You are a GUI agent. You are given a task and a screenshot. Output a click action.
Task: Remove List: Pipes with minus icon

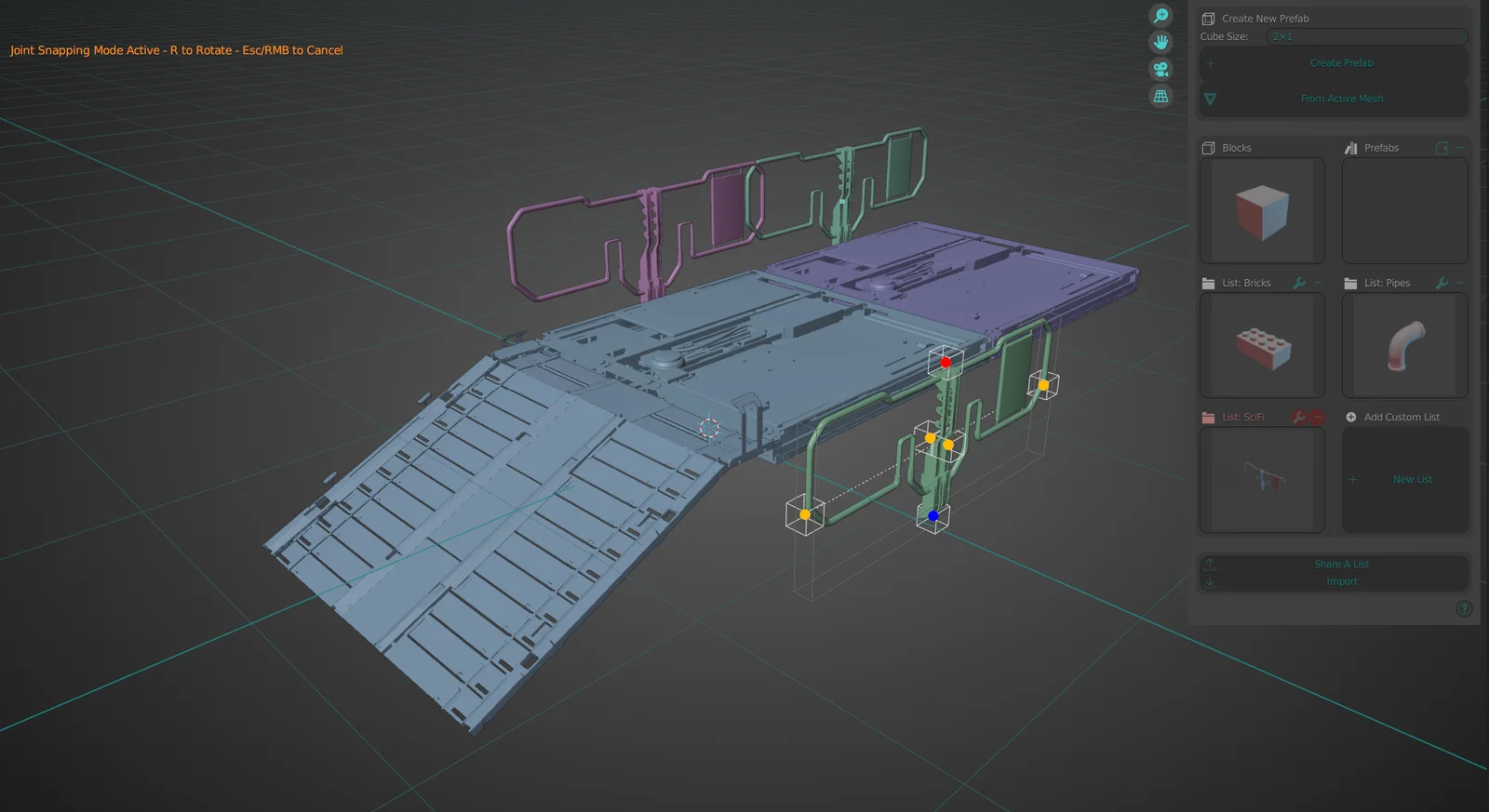click(1460, 283)
